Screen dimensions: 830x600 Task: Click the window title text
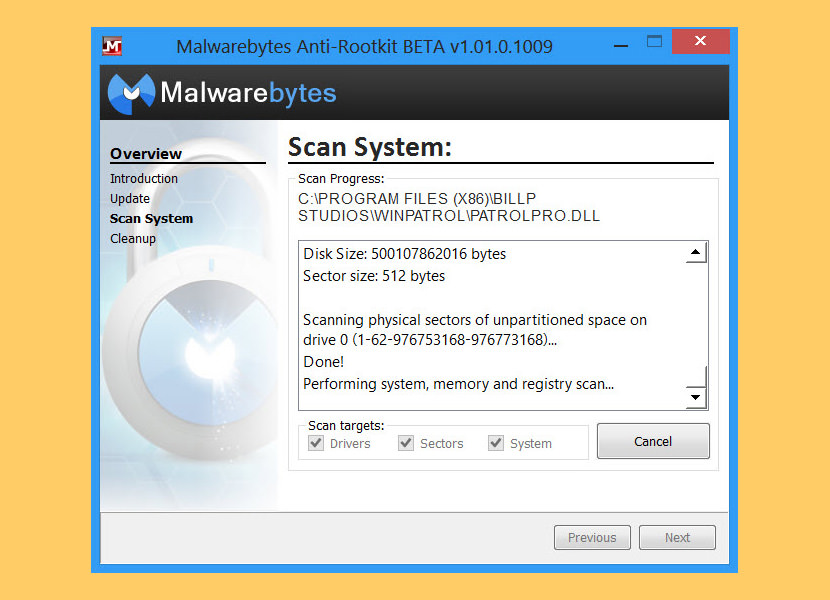point(364,47)
